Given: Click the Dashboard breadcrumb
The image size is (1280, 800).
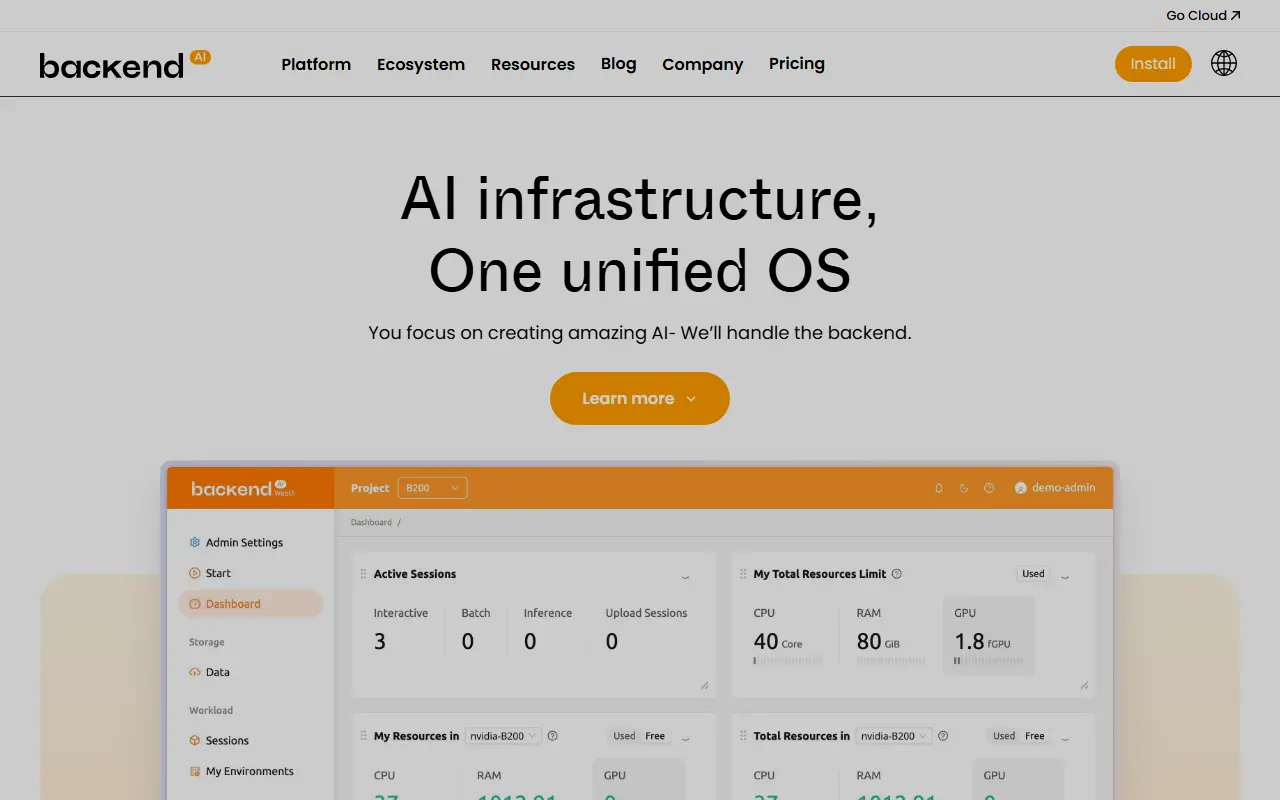Looking at the screenshot, I should (x=371, y=522).
